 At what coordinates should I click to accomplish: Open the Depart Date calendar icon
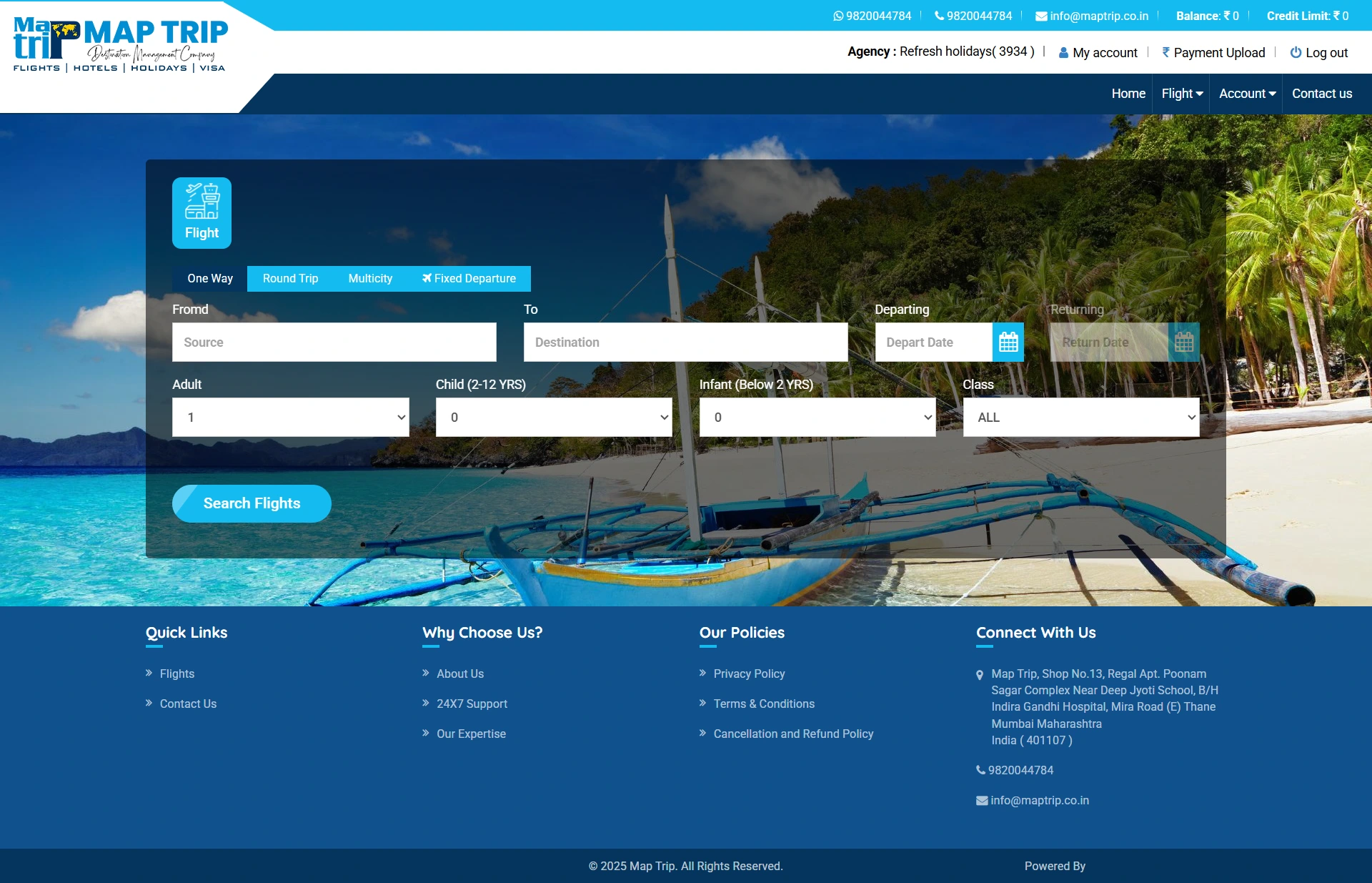(1008, 342)
